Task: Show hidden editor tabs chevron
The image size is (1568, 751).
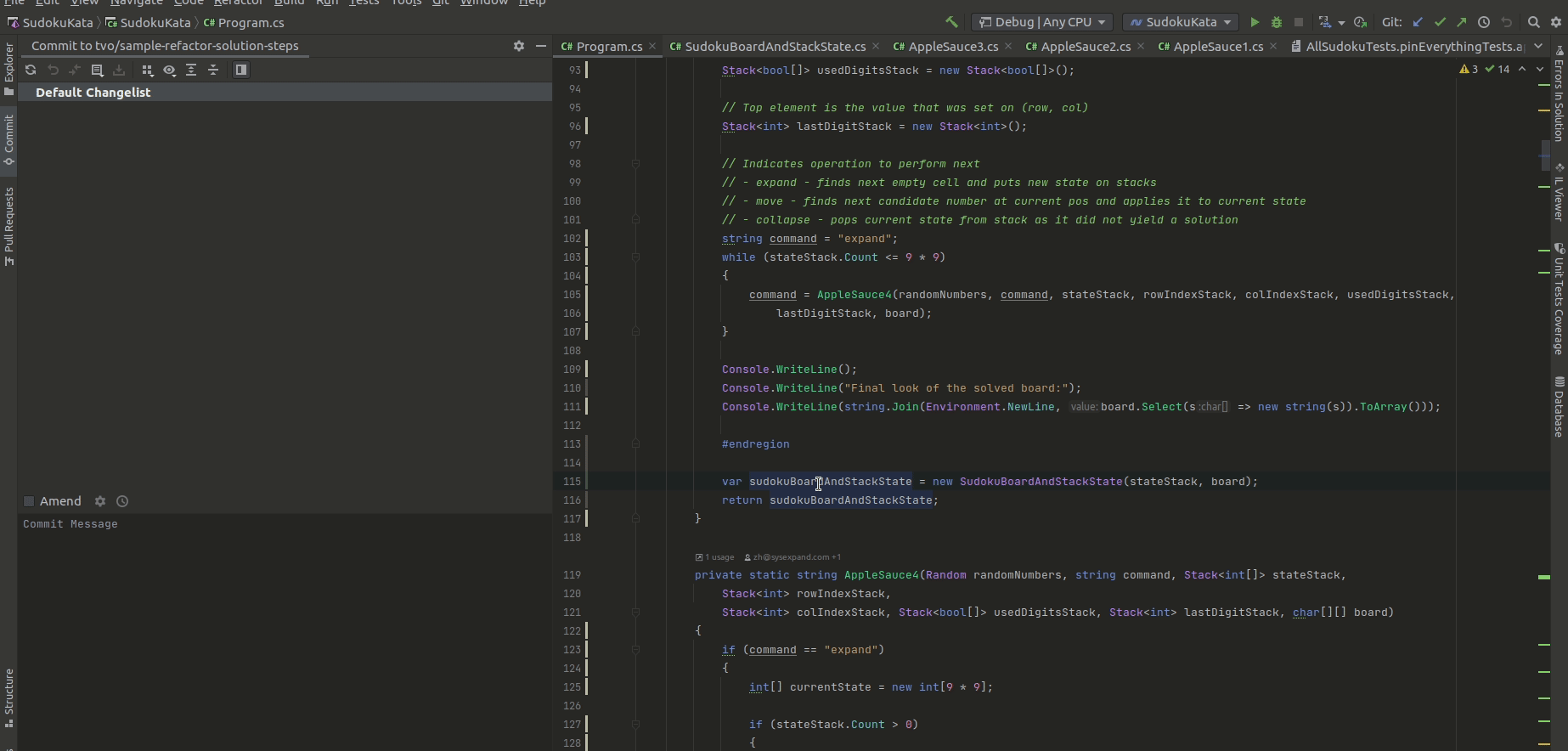Action: click(x=1538, y=47)
